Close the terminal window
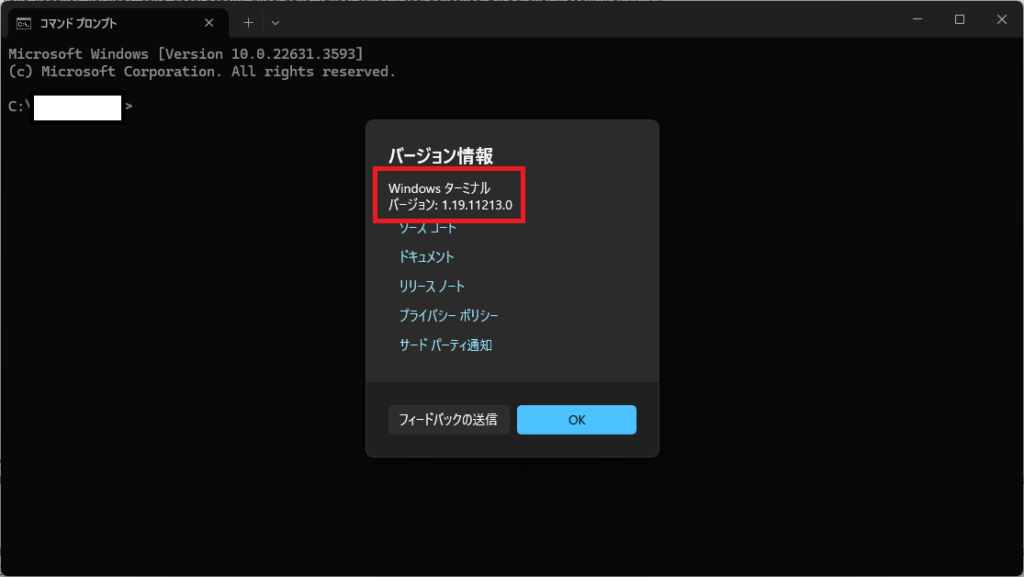 (1002, 20)
